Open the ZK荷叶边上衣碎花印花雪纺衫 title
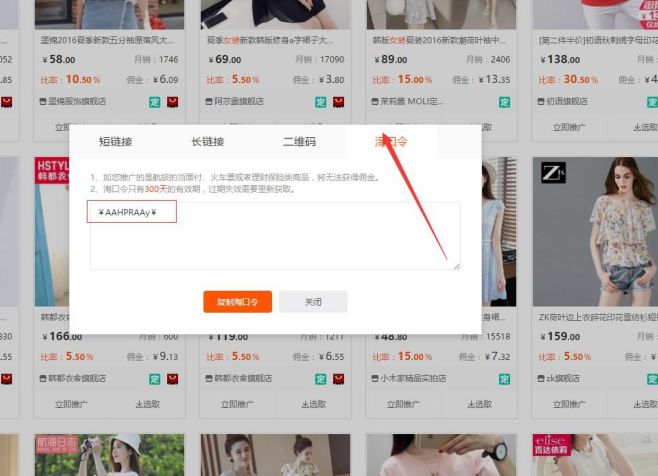Screen dimensions: 658x476 (598, 317)
